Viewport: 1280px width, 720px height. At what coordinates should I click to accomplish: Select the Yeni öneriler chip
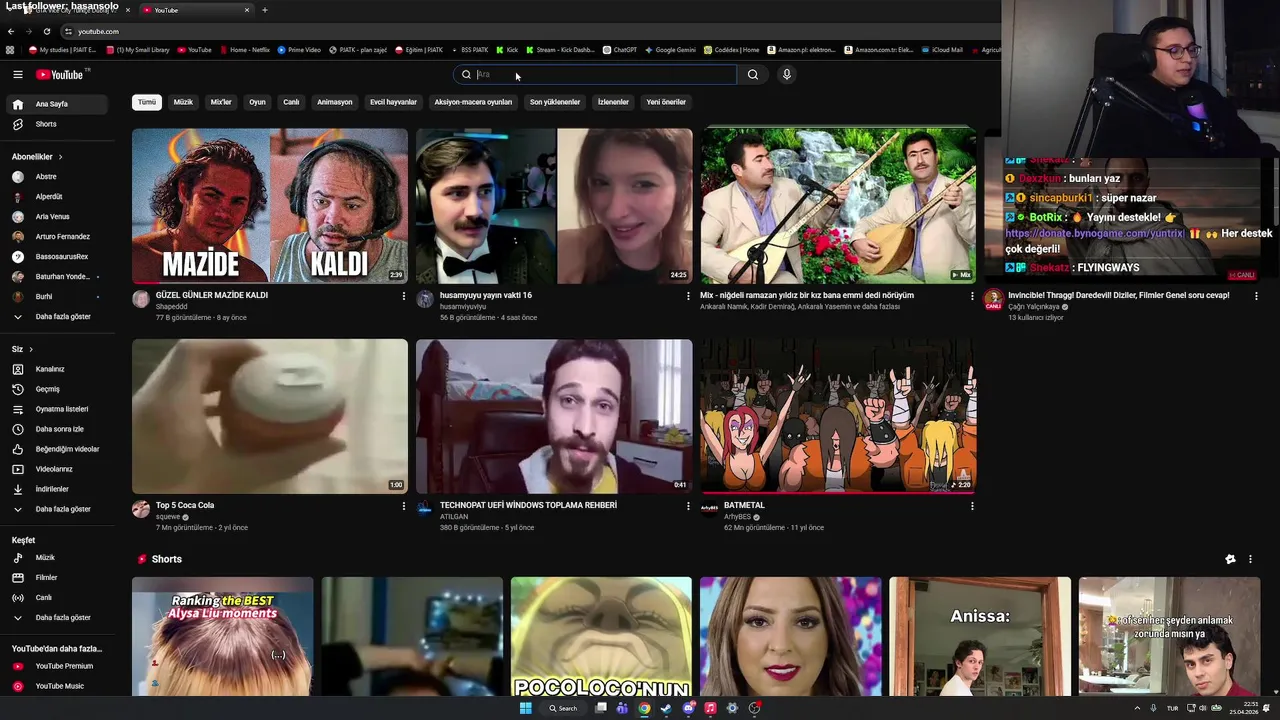tap(666, 102)
